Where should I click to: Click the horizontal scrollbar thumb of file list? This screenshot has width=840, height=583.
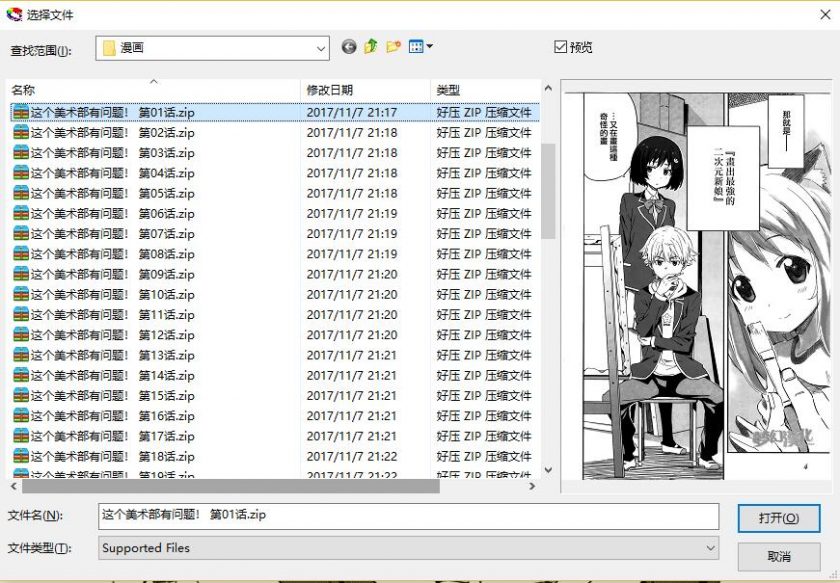[231, 487]
